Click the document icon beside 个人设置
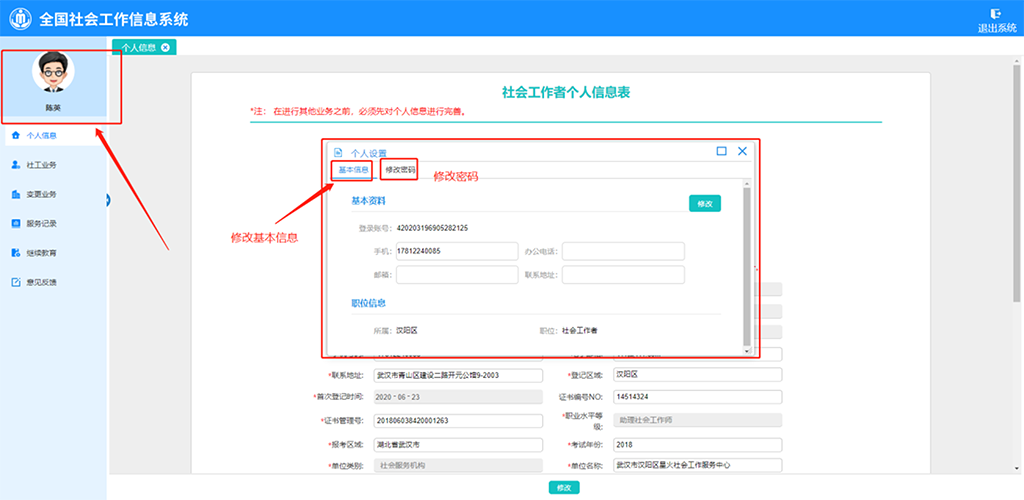The width and height of the screenshot is (1024, 500). [338, 151]
